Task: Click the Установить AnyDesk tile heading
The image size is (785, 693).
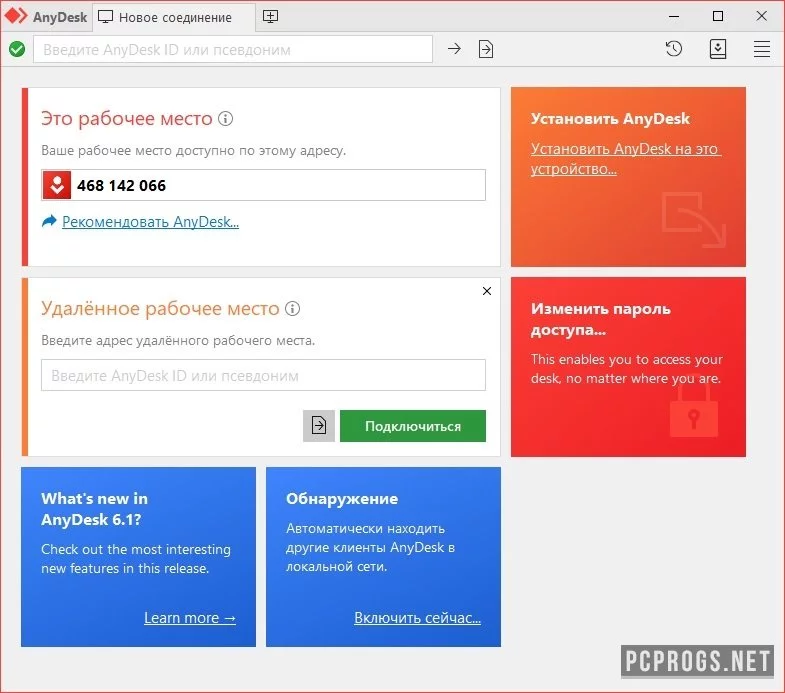Action: click(610, 119)
